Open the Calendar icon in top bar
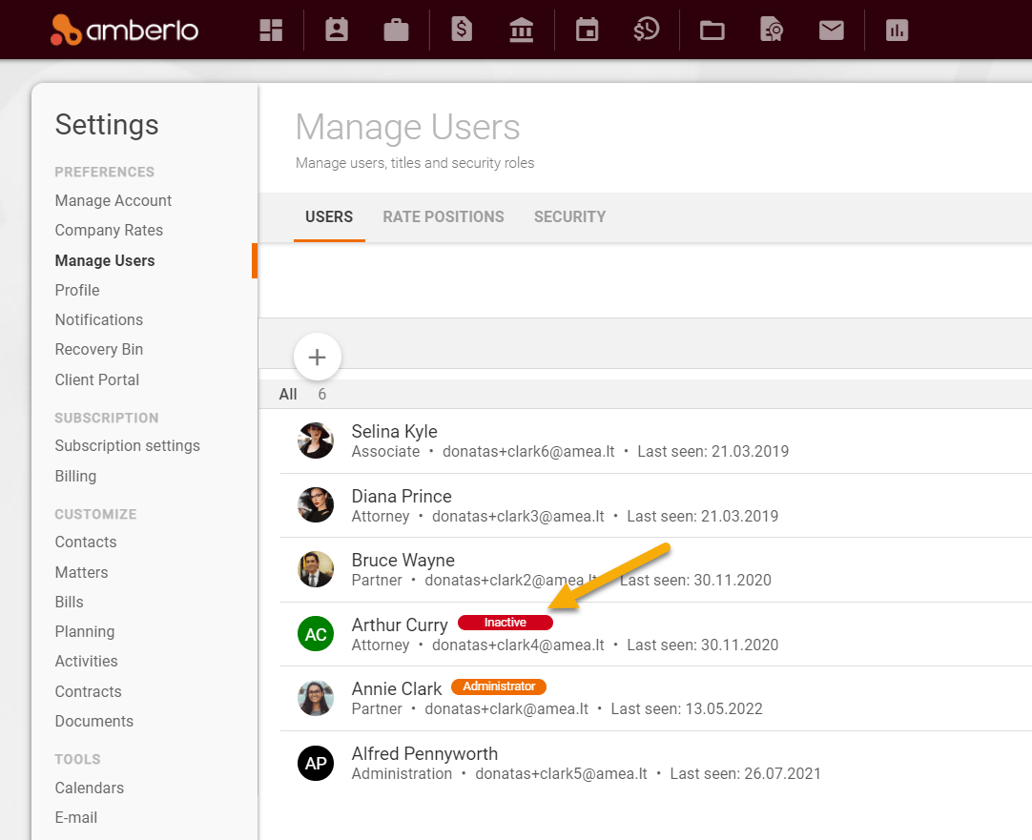Viewport: 1032px width, 840px height. pyautogui.click(x=586, y=29)
